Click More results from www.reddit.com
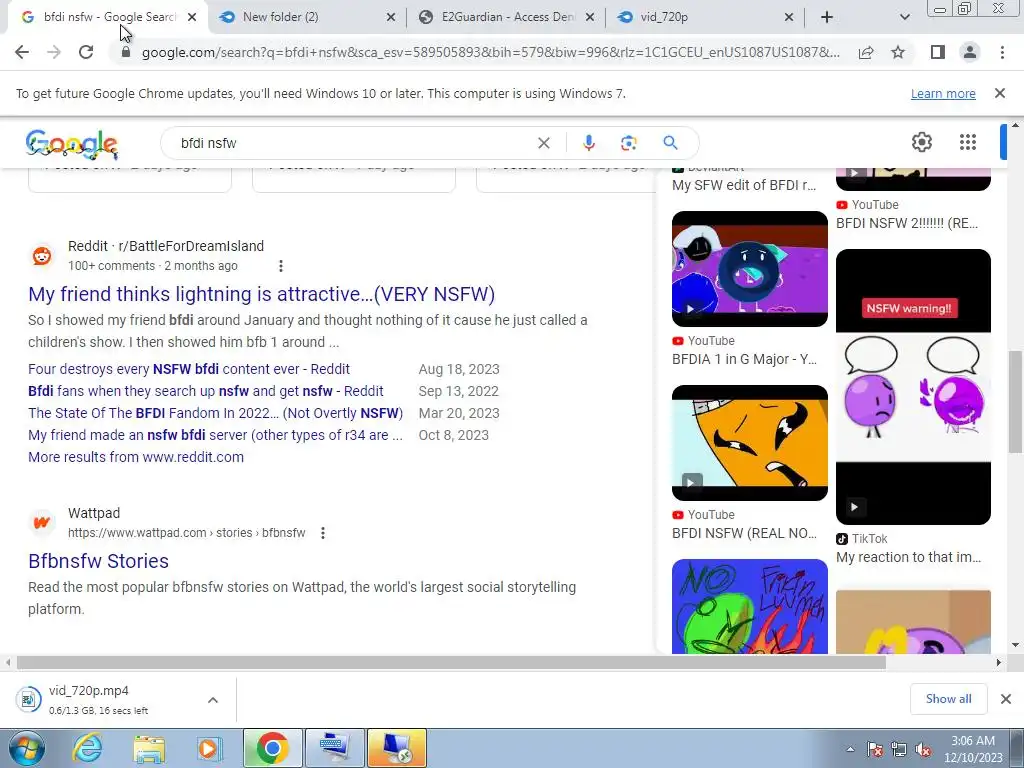 point(136,457)
